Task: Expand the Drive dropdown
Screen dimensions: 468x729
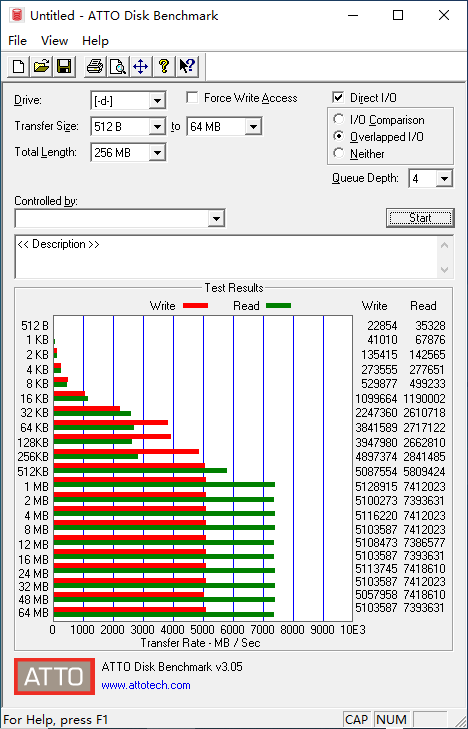Action: pos(157,100)
